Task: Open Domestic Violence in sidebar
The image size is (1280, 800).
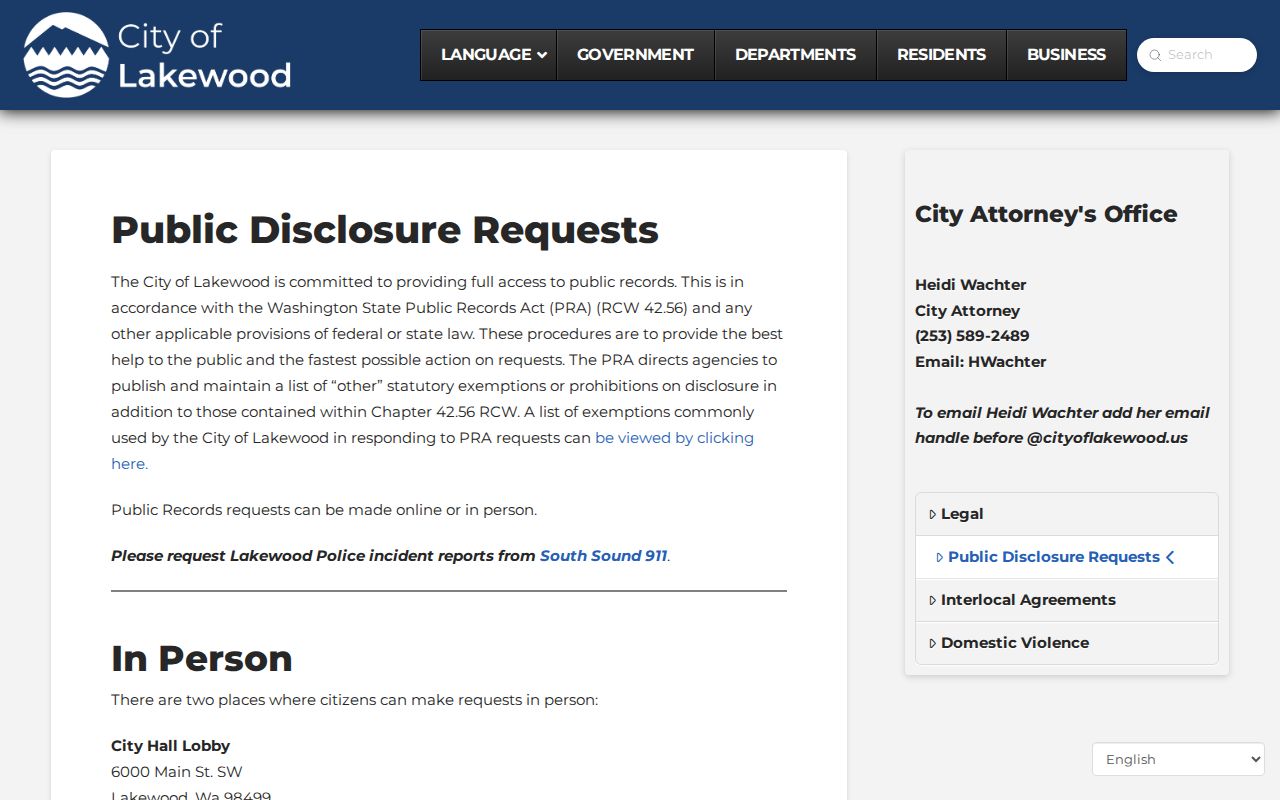Action: 1067,643
